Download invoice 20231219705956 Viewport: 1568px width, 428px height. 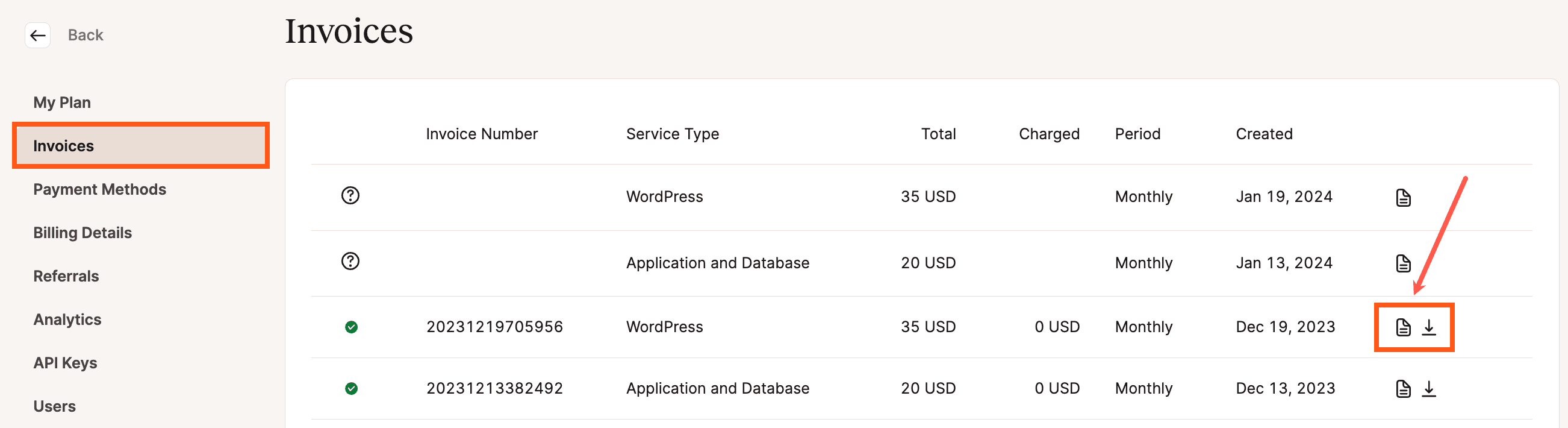[x=1428, y=327]
